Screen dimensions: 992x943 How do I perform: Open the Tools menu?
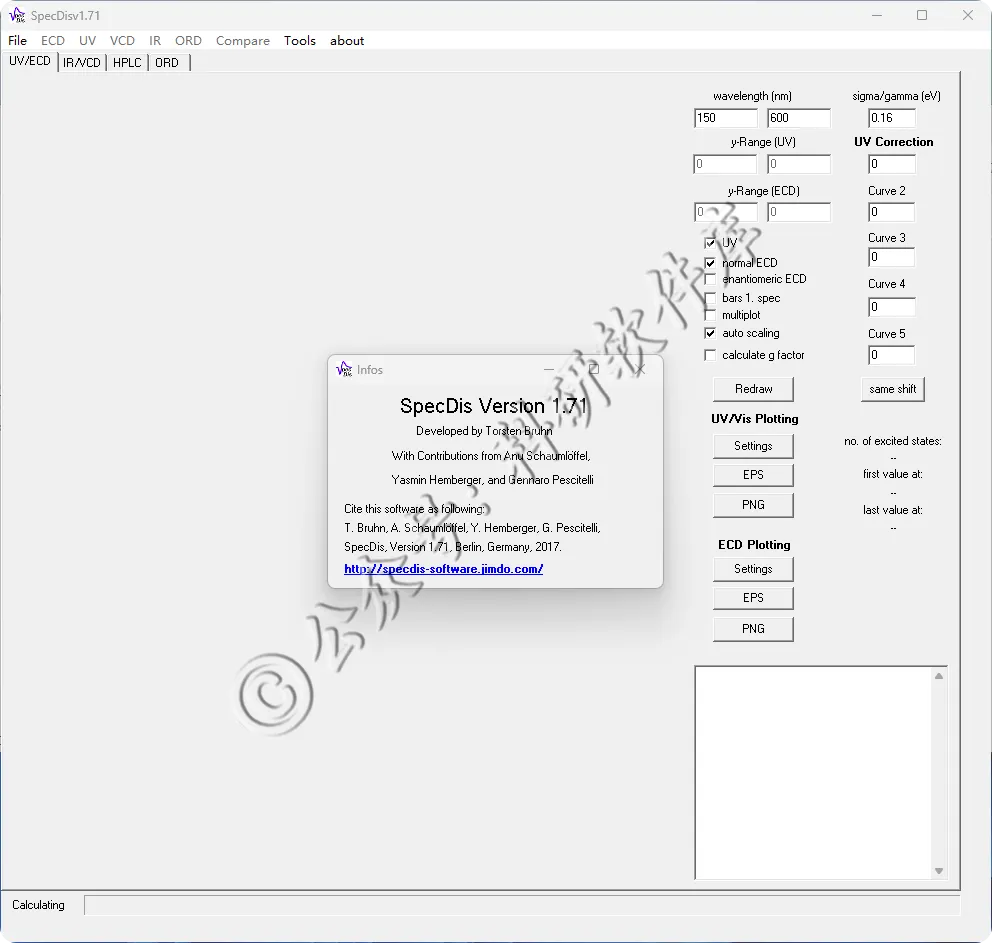pos(300,40)
